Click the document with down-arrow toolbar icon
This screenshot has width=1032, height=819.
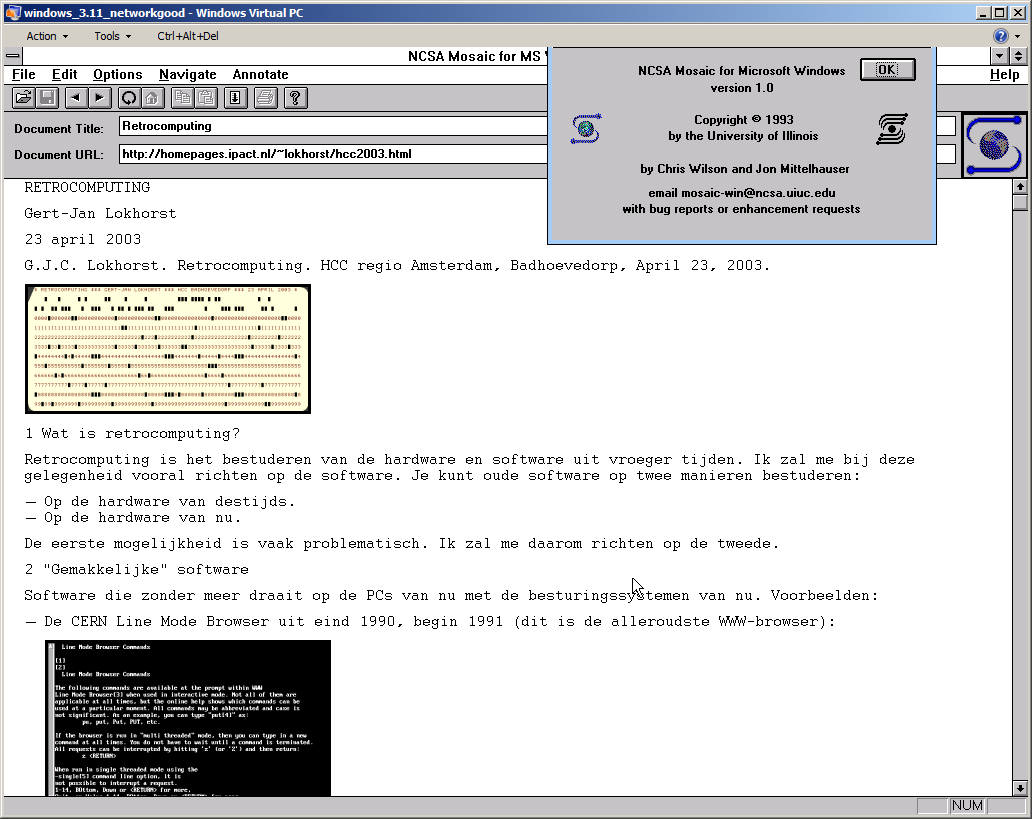point(235,98)
